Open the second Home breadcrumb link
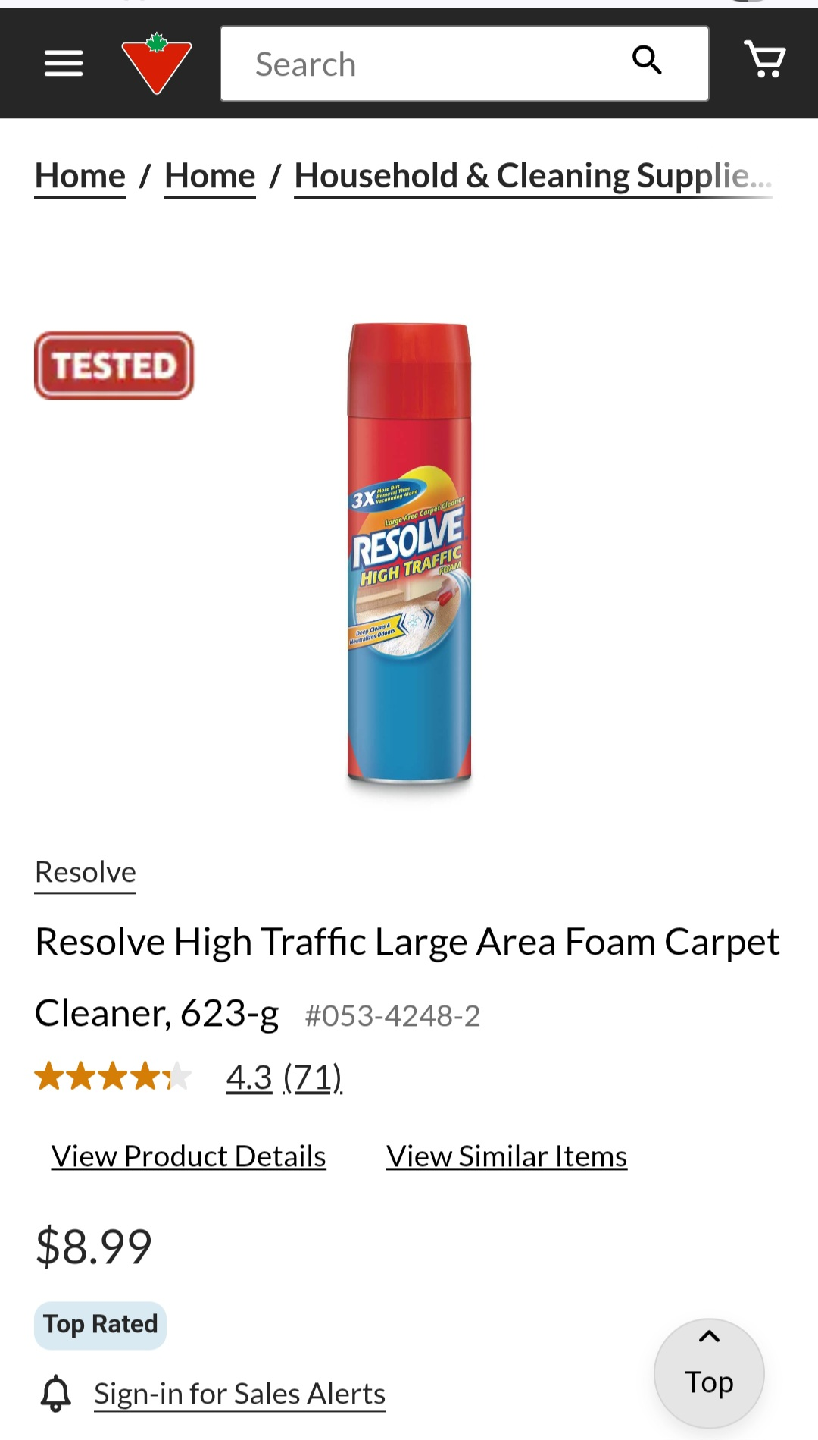818x1440 pixels. coord(210,176)
